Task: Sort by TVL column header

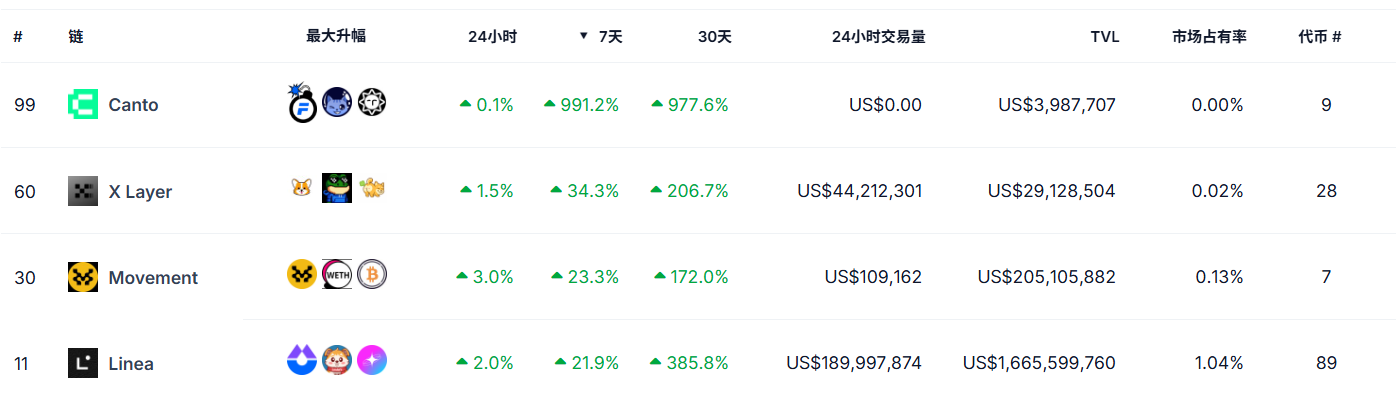Action: click(x=1105, y=37)
